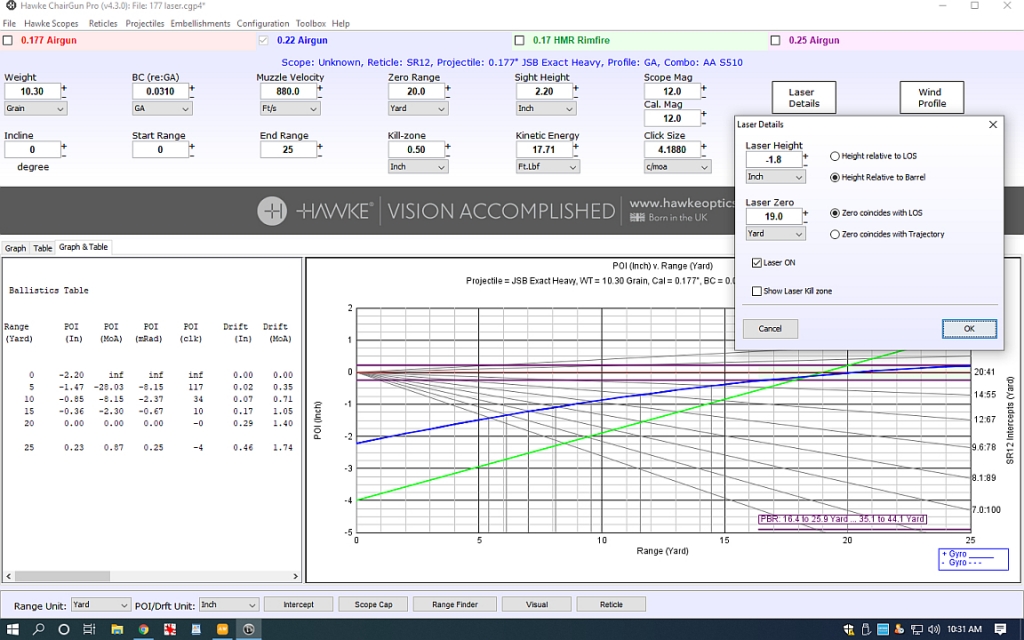Expand the Laser Zero Yard unit dropdown

coord(776,233)
